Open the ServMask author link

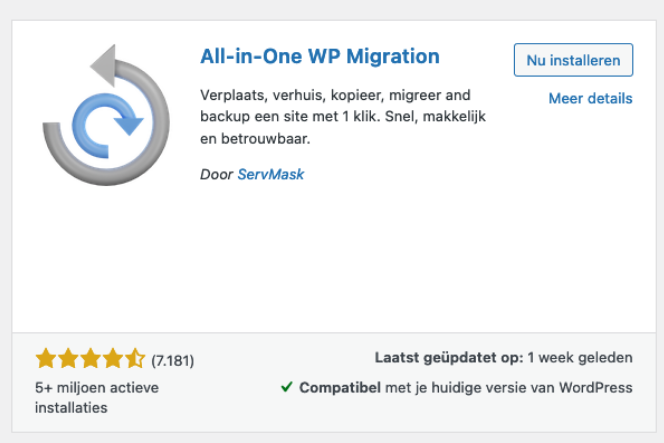[271, 174]
